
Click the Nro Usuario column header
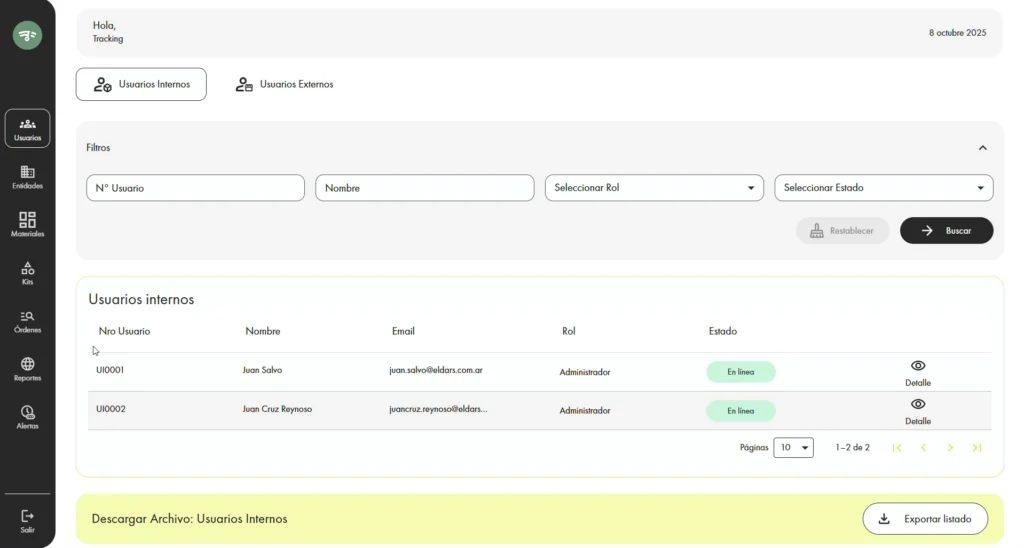point(125,331)
